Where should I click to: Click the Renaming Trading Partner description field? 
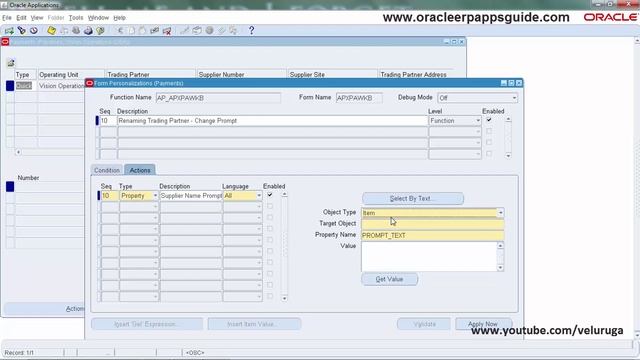coord(272,121)
